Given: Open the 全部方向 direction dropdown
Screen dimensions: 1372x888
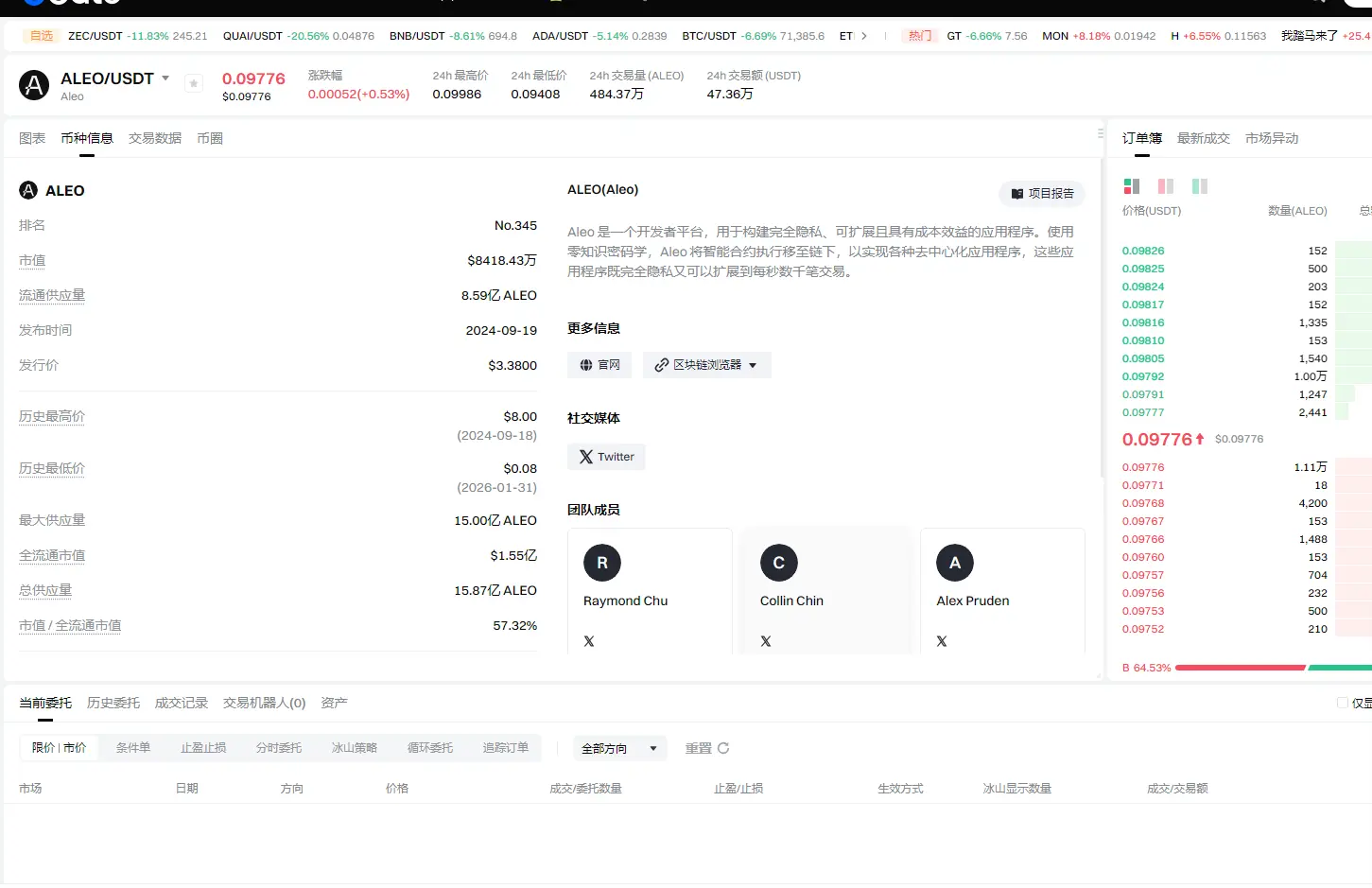Looking at the screenshot, I should click(x=619, y=748).
